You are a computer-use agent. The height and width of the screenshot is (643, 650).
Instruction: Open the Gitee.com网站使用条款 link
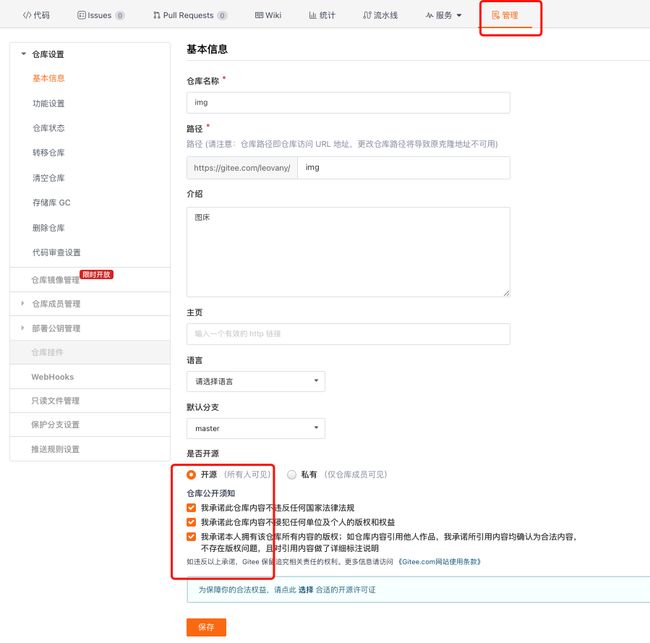click(x=439, y=562)
